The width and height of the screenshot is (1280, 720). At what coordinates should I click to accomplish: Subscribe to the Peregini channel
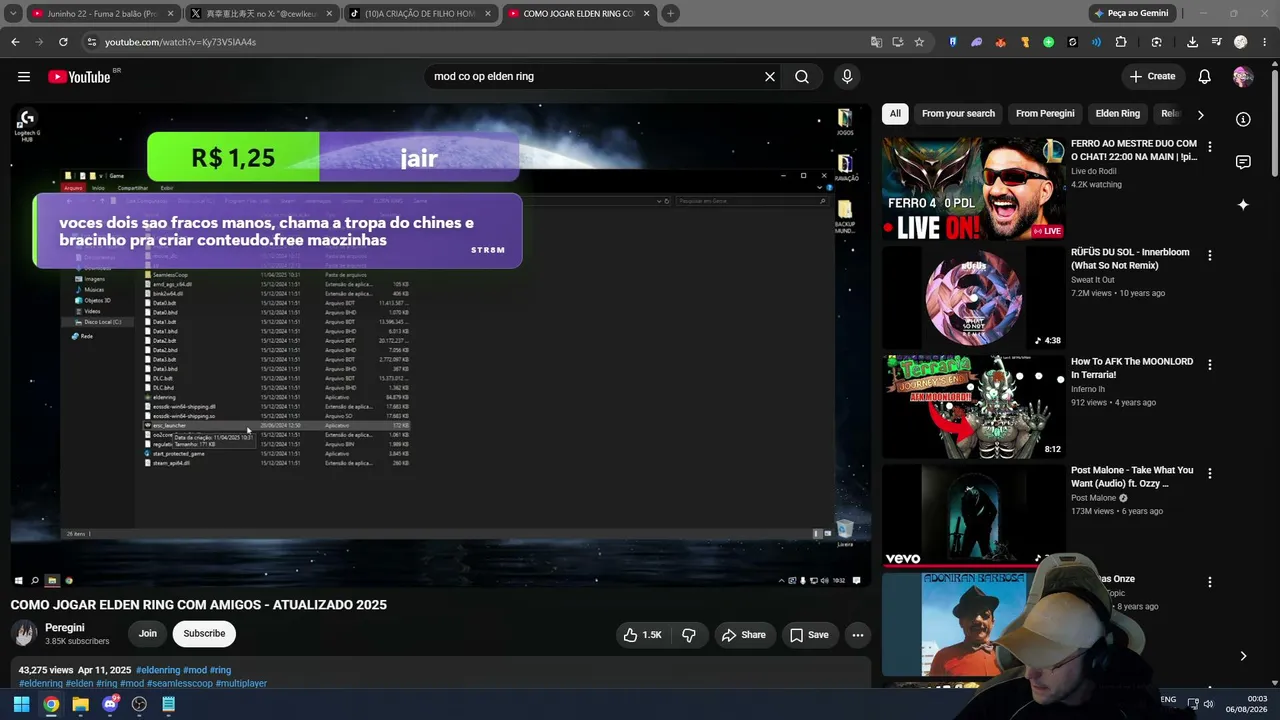204,633
